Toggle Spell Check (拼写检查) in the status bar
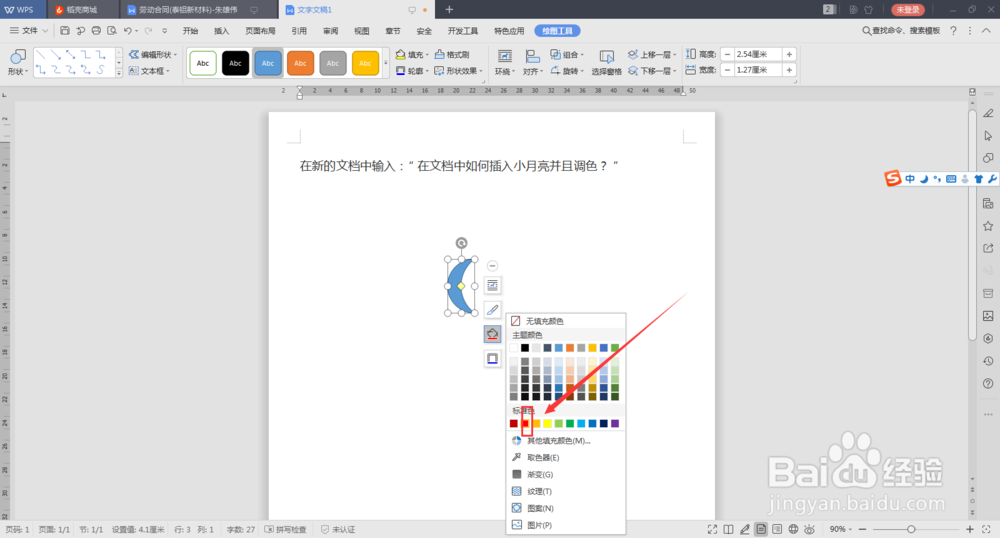Screen dimensions: 1000x538 click(285, 529)
